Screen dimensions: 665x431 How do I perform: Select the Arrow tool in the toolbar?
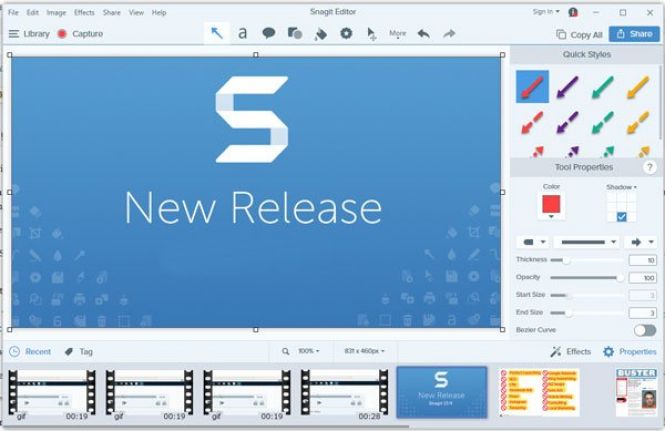217,33
